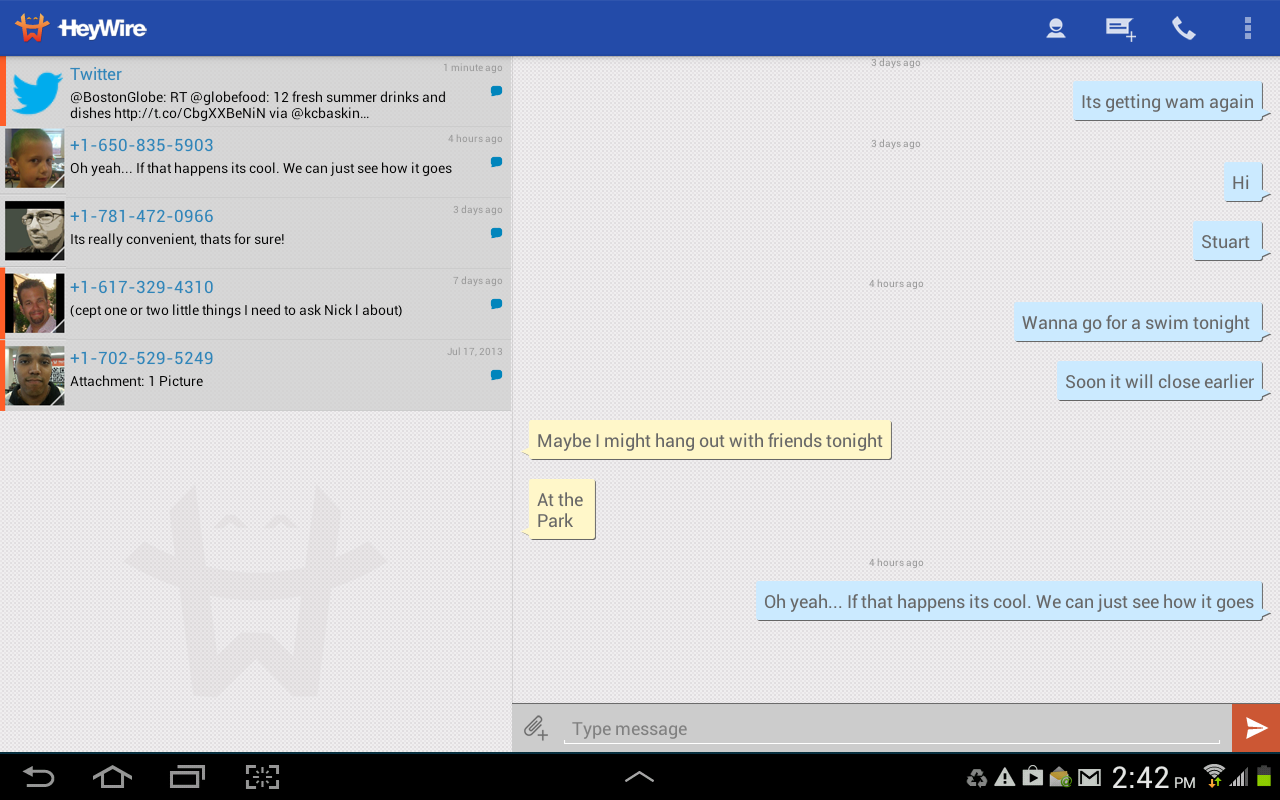Select the +1-702-529-5249 contact photo

[35, 376]
